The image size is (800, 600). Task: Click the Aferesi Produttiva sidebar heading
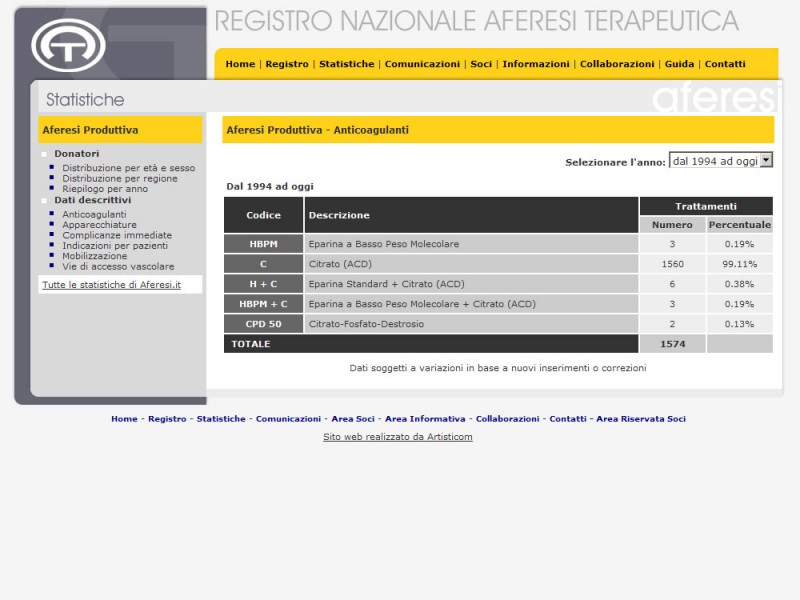tap(120, 130)
